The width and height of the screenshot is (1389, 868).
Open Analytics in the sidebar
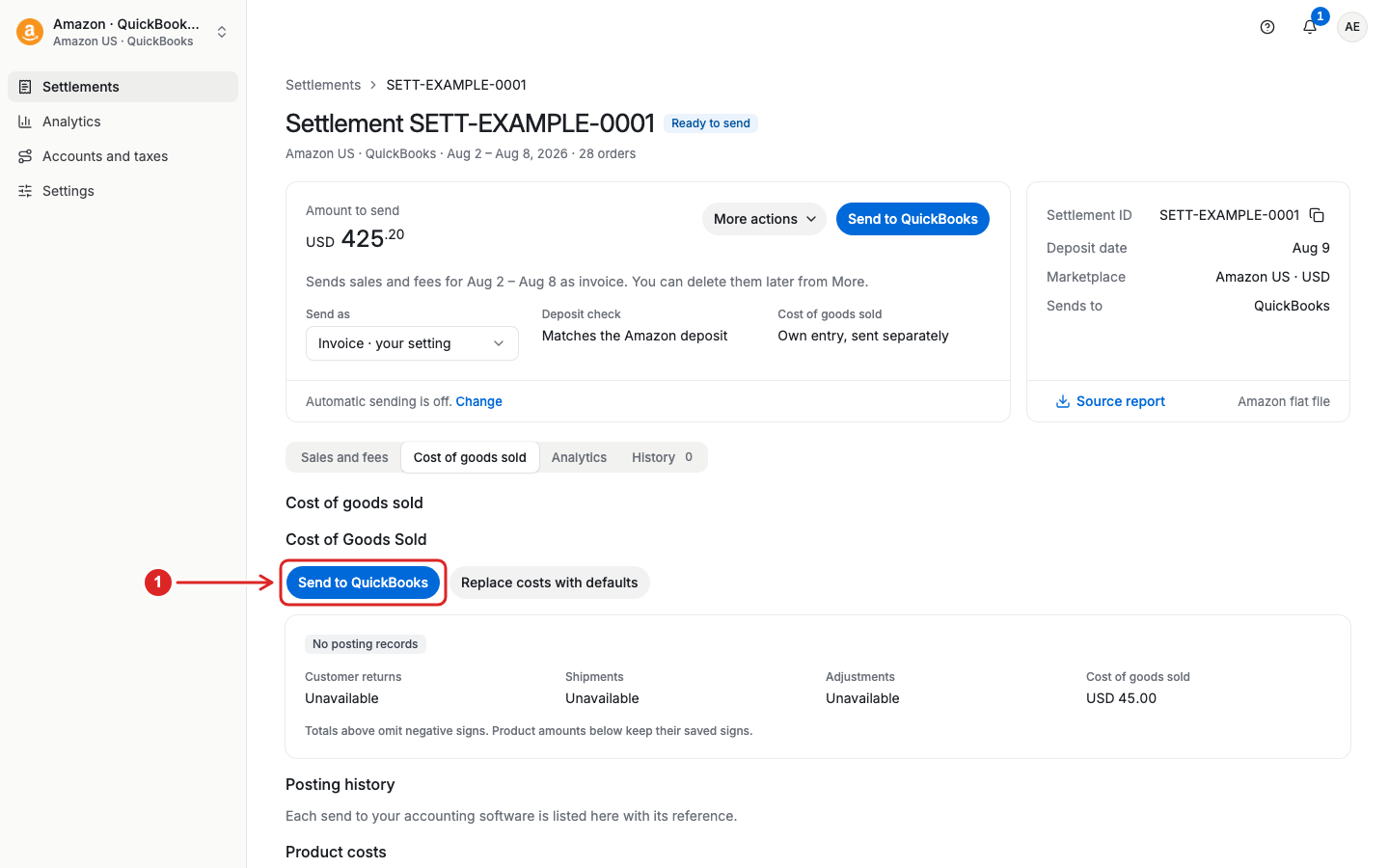tap(123, 122)
